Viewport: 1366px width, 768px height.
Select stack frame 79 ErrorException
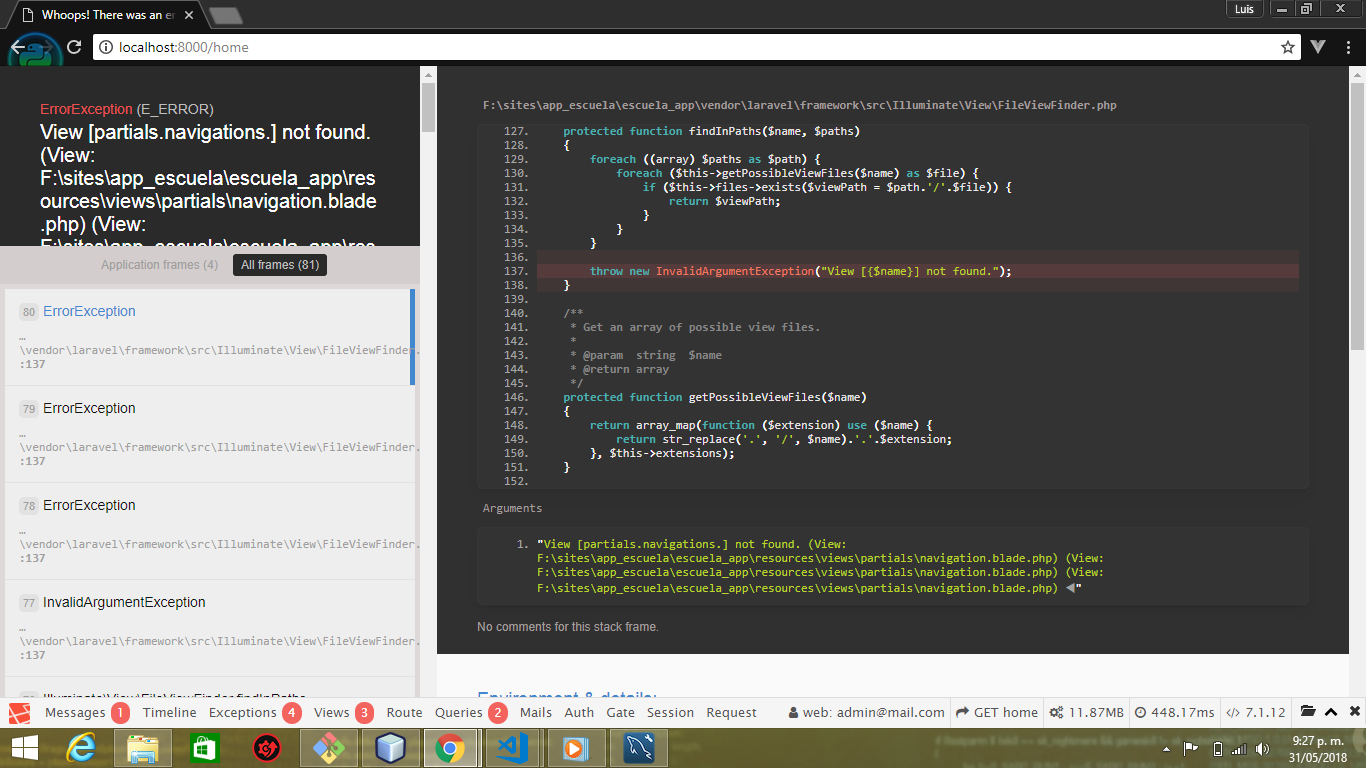click(x=208, y=434)
